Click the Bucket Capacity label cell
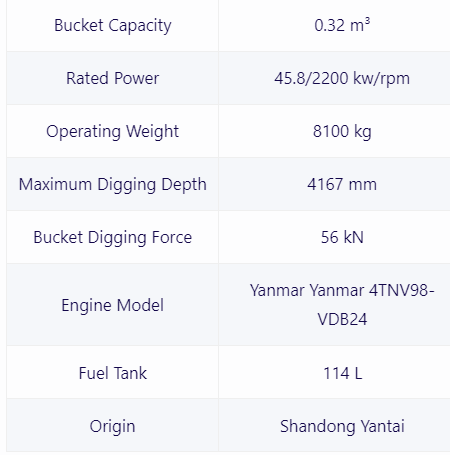Image resolution: width=450 pixels, height=455 pixels. [112, 25]
